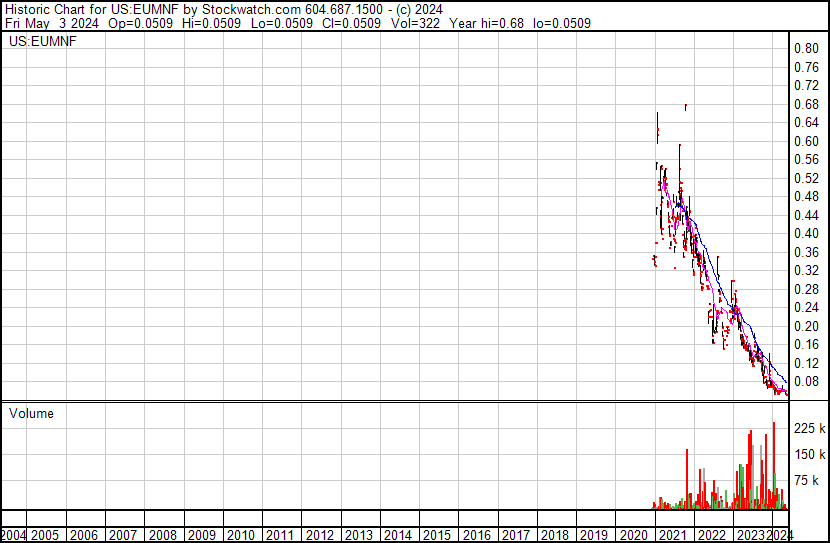Click the 2024 year label at the axis end
Screen dimensions: 830x543
click(779, 535)
